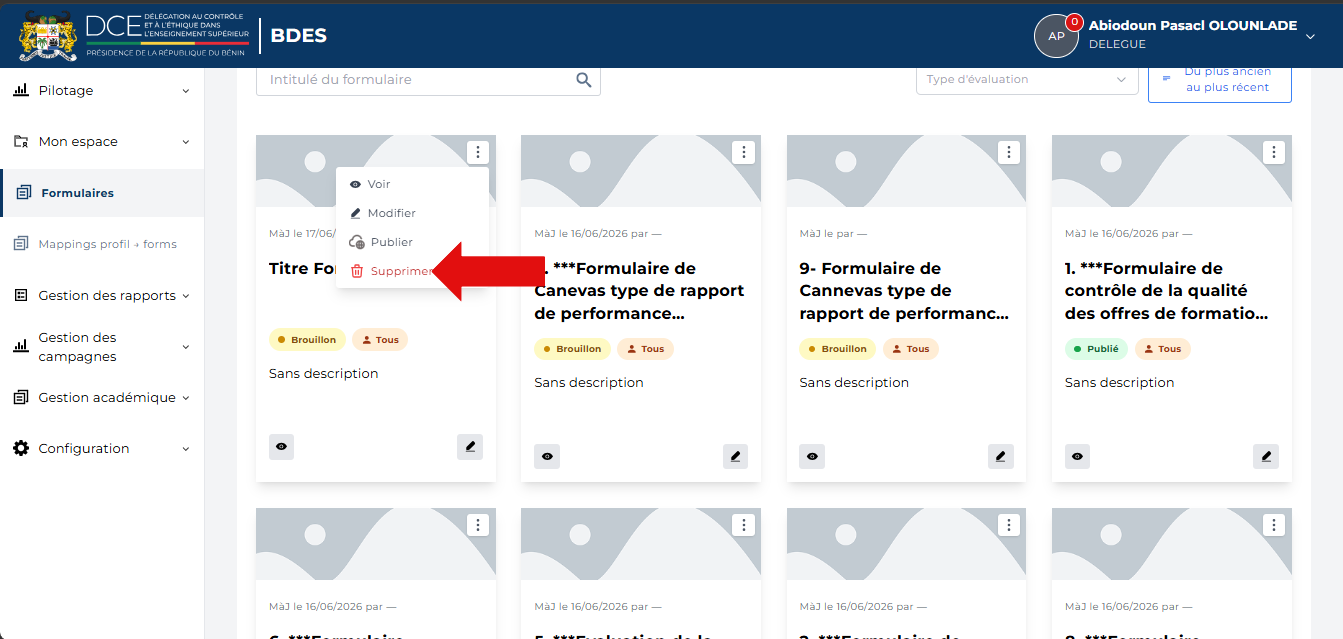Expand the Configuration chevron
Screen dimensions: 1343x639
click(x=185, y=449)
